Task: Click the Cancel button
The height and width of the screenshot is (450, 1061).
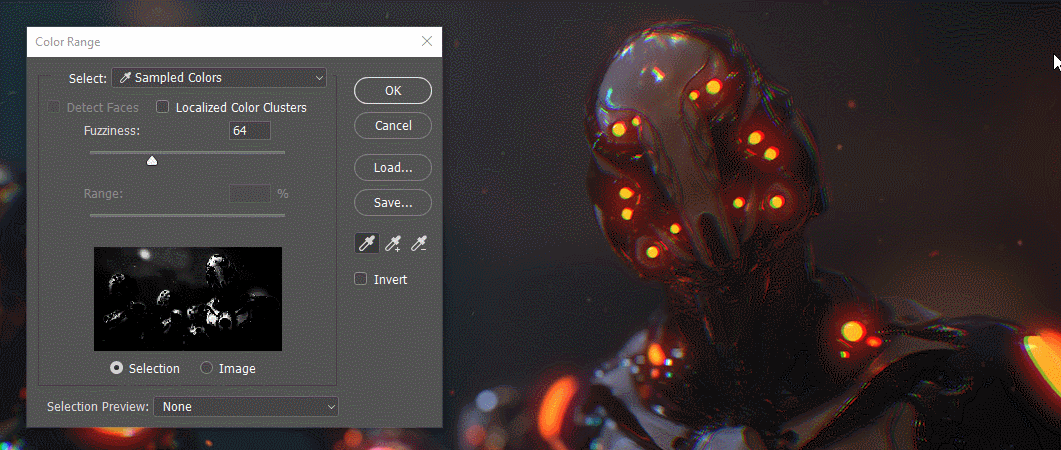Action: (393, 125)
